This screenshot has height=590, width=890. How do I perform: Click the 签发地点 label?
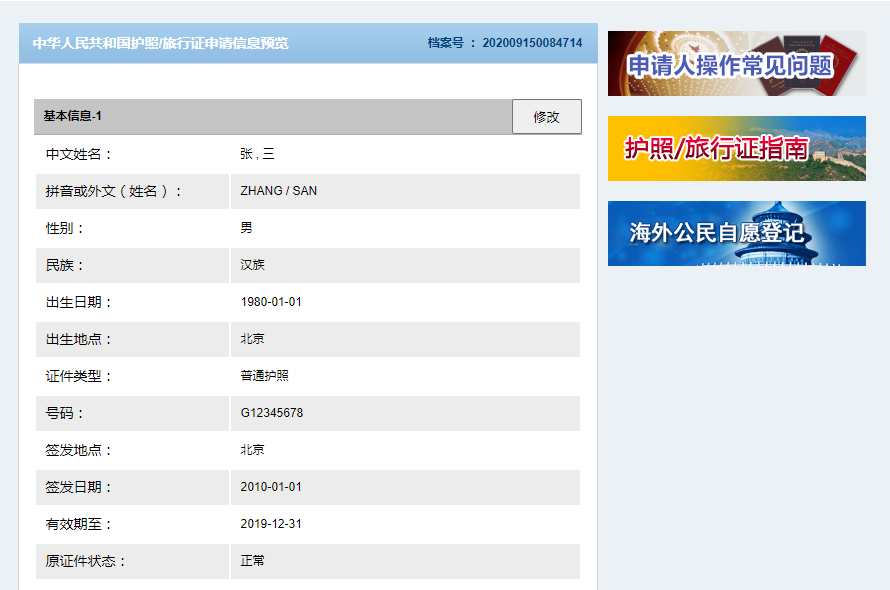(x=79, y=450)
